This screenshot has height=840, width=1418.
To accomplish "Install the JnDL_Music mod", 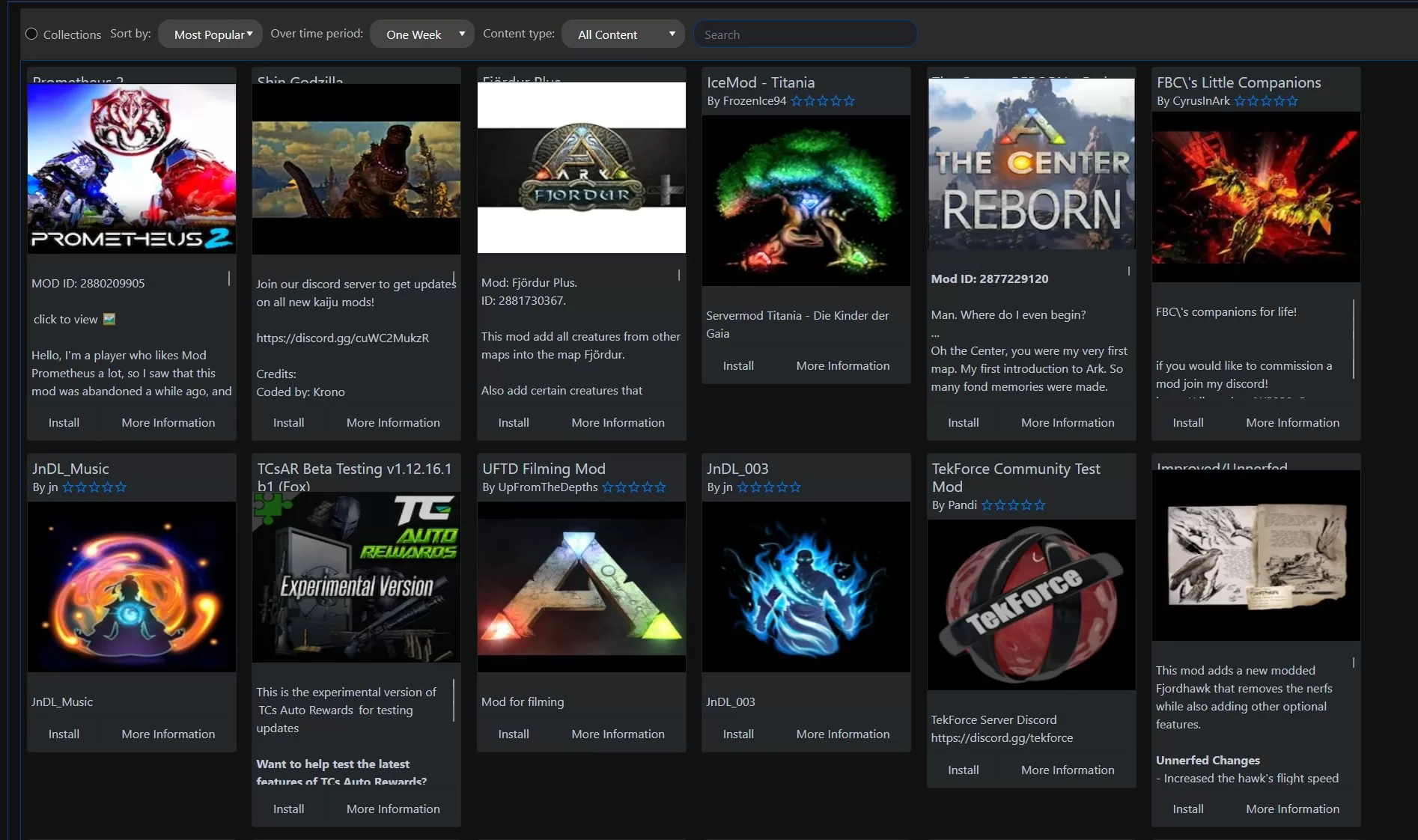I will pyautogui.click(x=64, y=734).
